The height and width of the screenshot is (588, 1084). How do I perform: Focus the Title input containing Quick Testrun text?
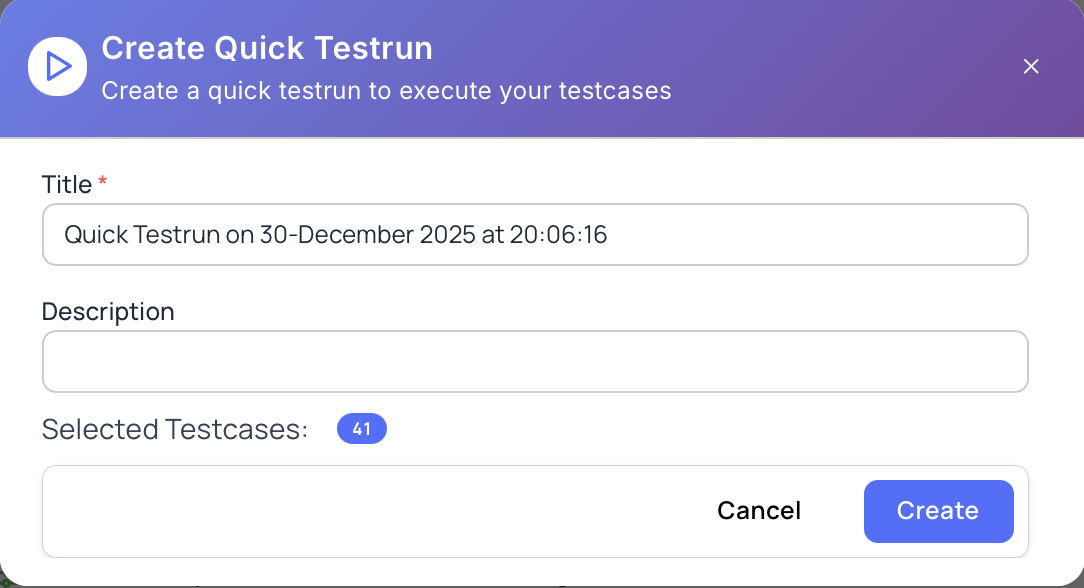coord(535,234)
